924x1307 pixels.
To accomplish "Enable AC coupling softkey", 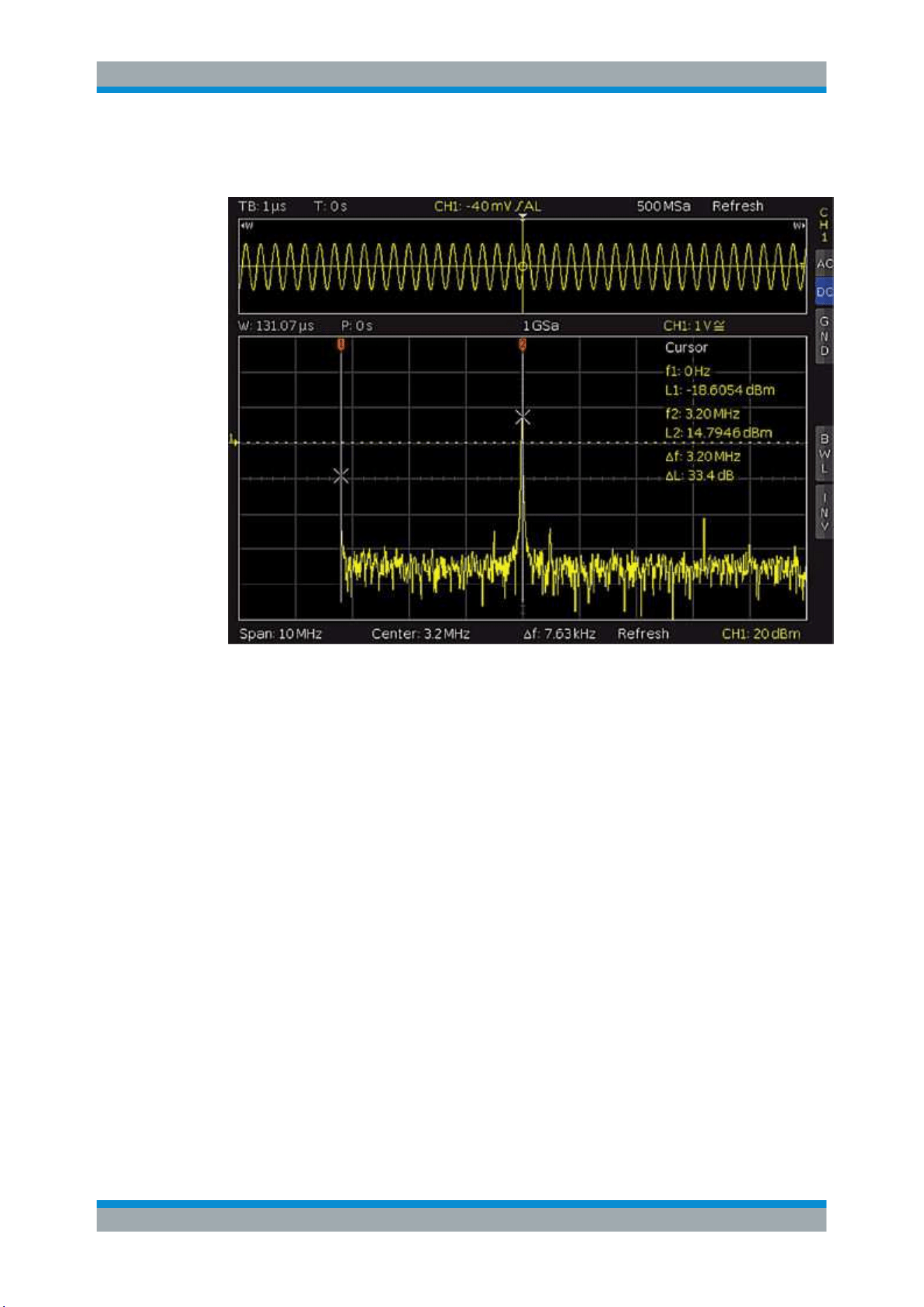I will (824, 264).
